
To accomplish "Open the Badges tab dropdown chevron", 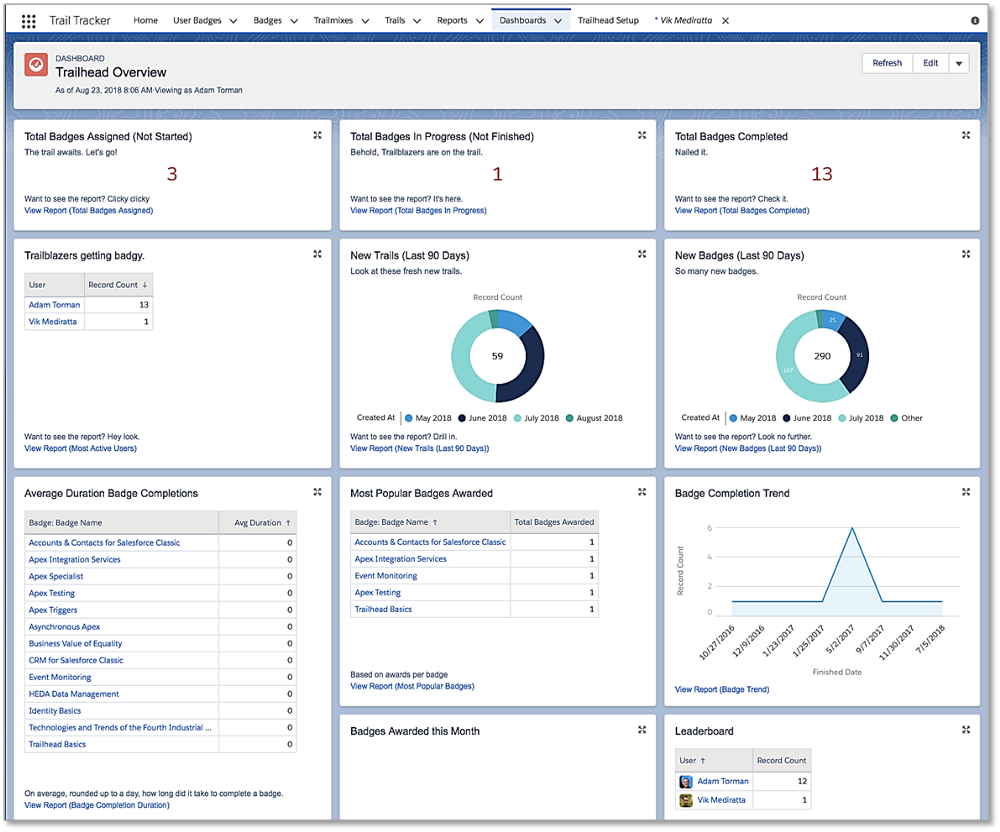I will [294, 21].
